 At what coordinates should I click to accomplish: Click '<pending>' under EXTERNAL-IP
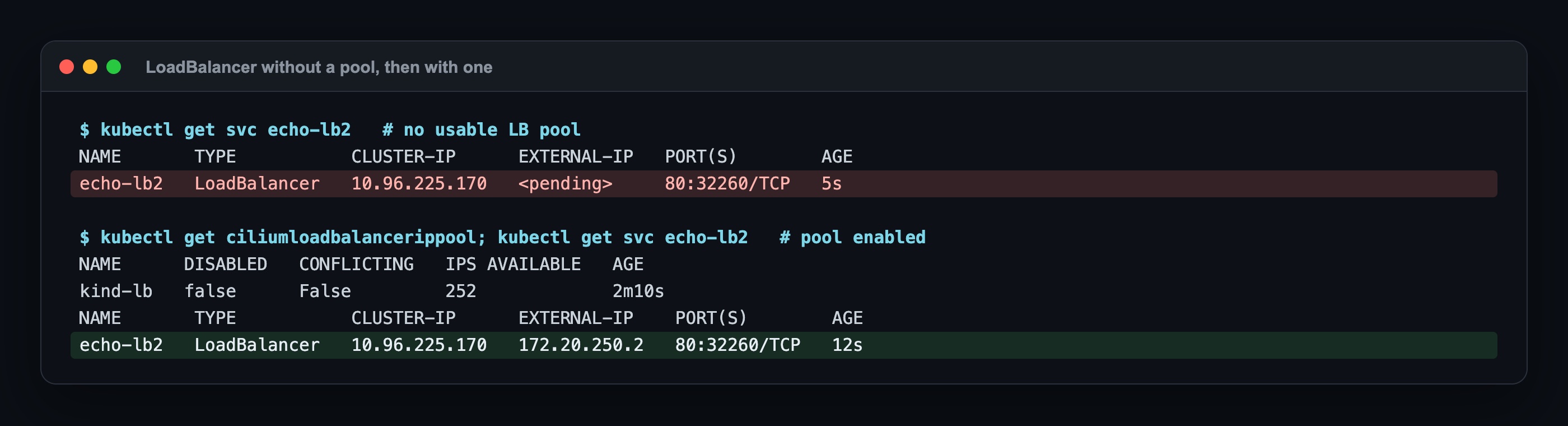566,183
